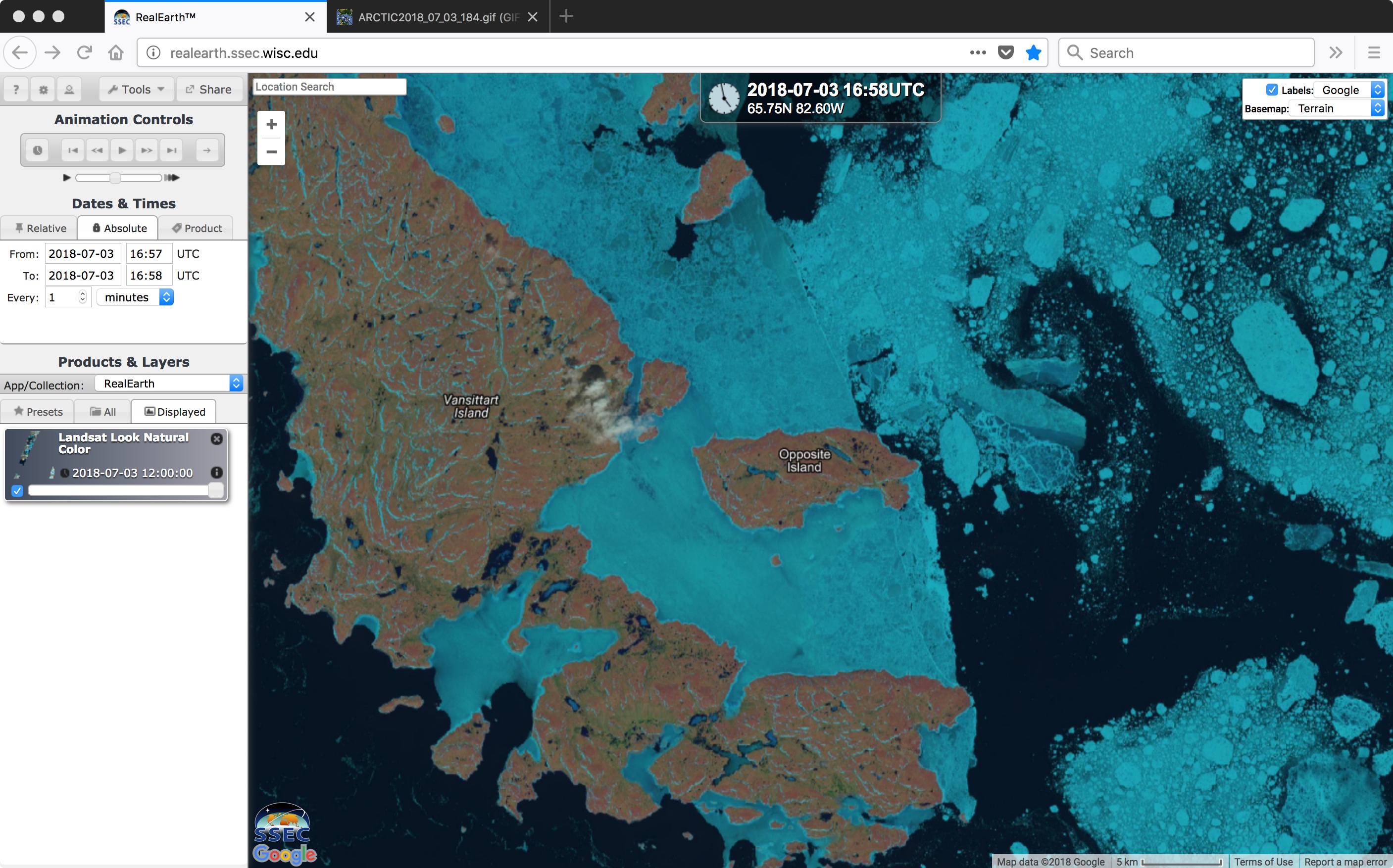Click the user account icon button

click(x=69, y=89)
